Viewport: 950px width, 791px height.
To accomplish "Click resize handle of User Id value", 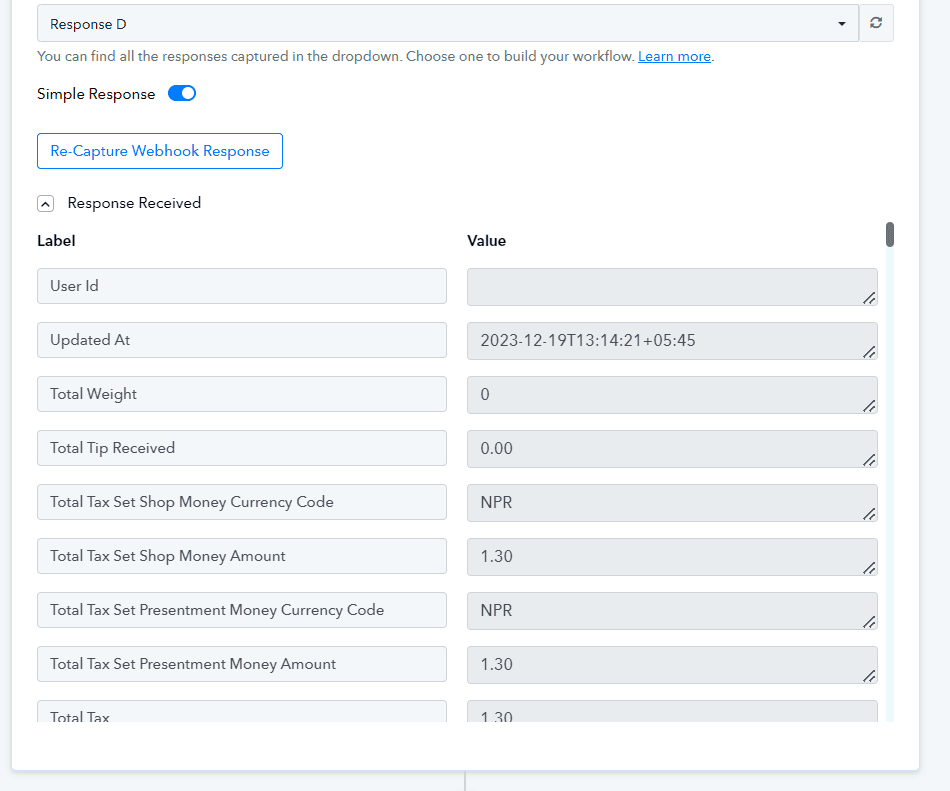I will [x=869, y=297].
